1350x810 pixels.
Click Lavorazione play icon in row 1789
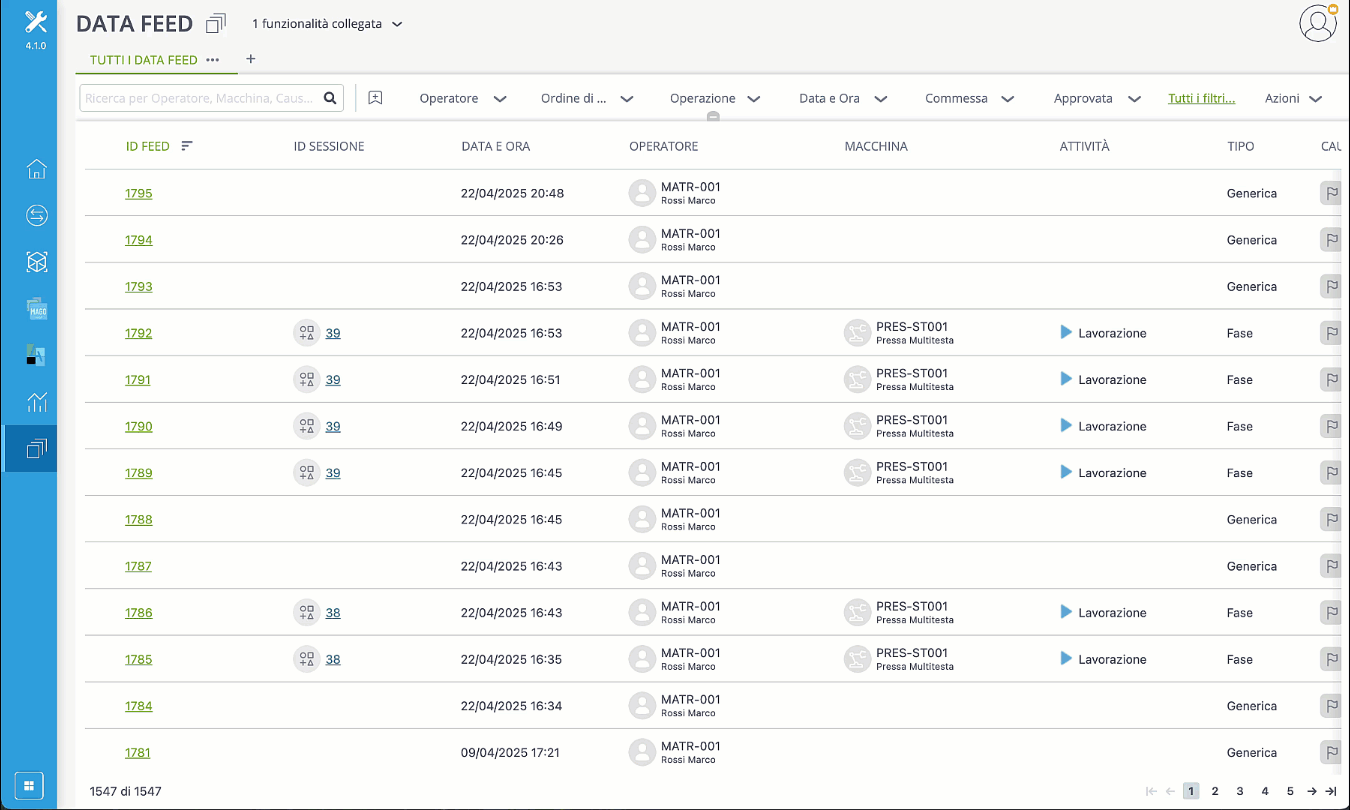[x=1066, y=472]
